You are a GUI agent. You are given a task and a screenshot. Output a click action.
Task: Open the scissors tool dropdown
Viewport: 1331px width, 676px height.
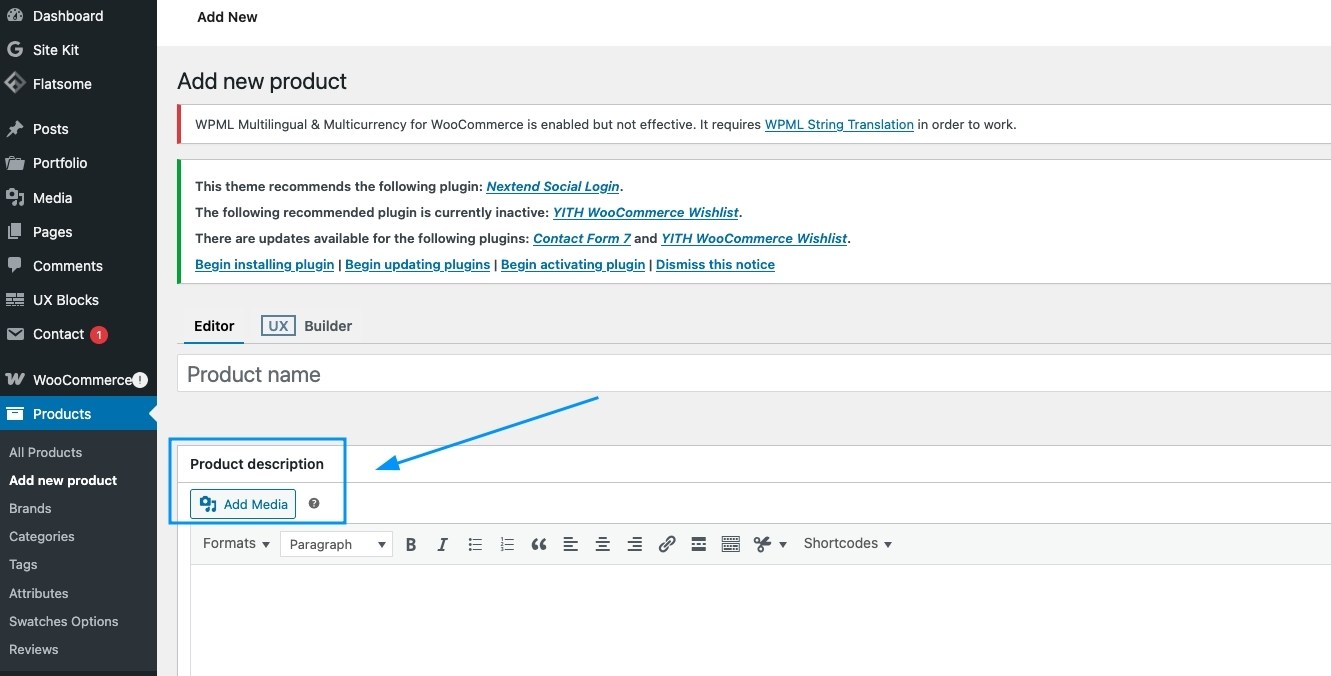[770, 544]
